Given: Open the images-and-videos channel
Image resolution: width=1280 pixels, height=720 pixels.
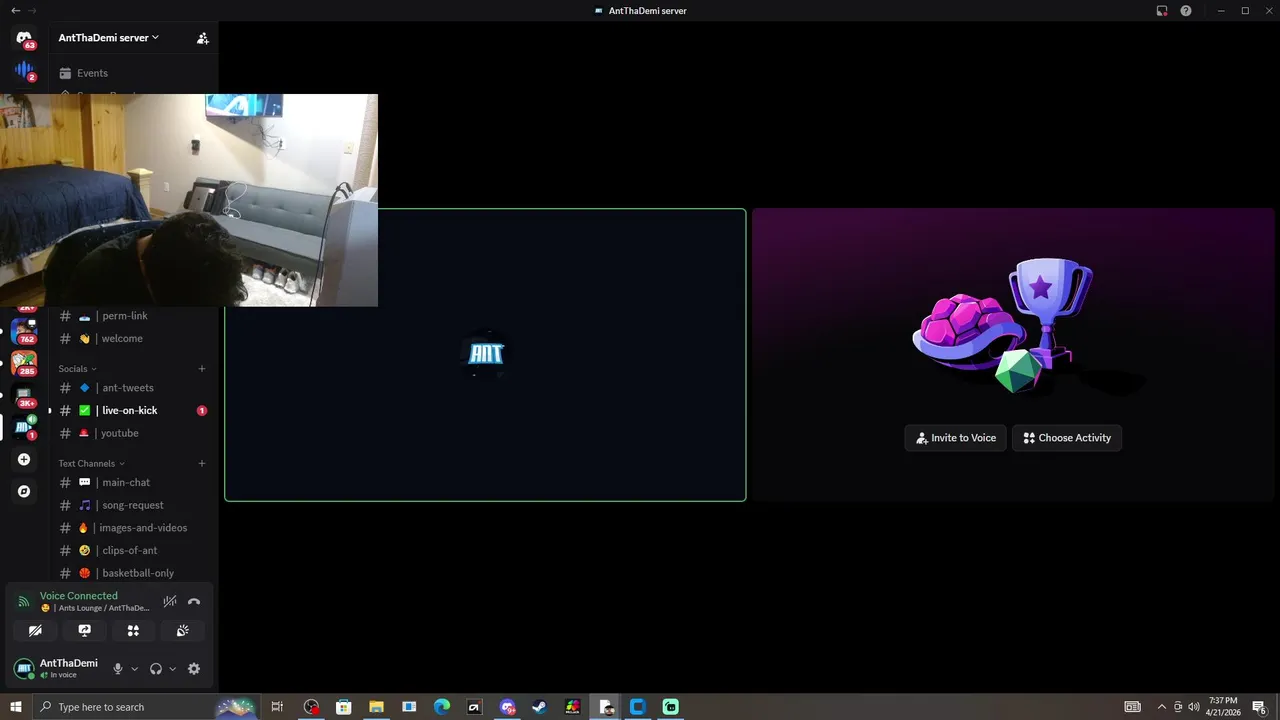Looking at the screenshot, I should (134, 528).
